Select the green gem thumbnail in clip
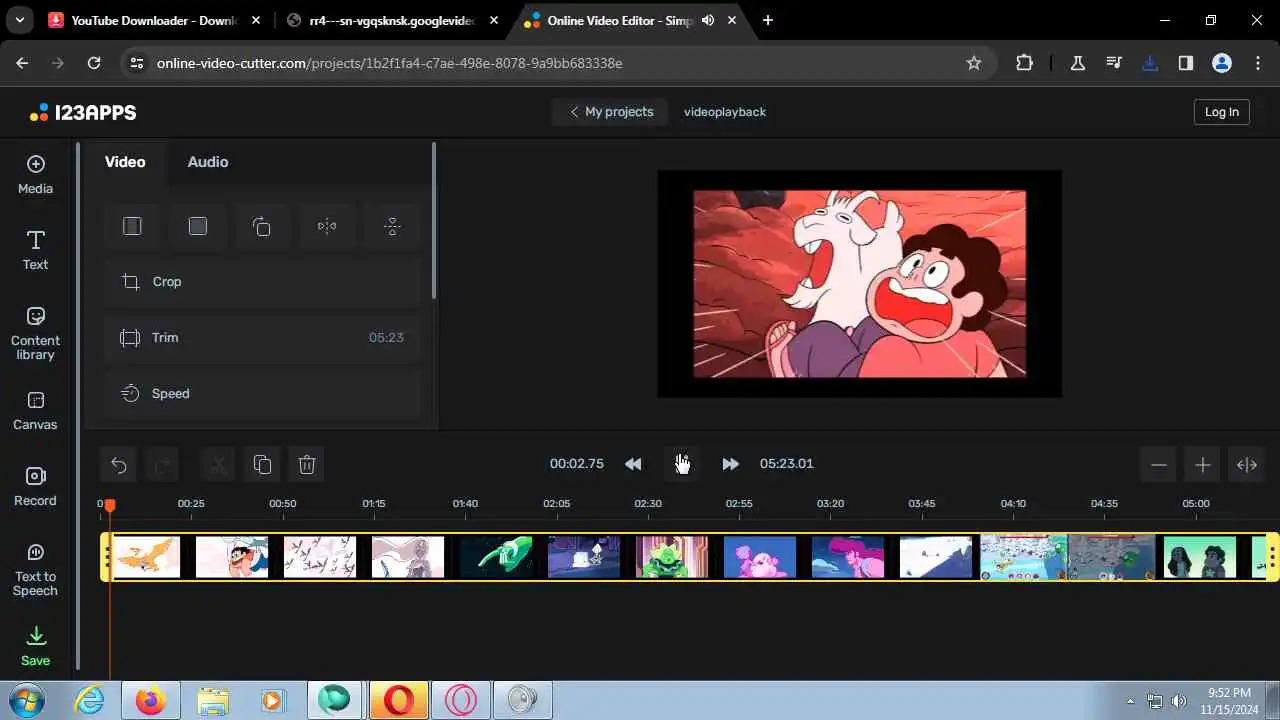 coord(672,557)
